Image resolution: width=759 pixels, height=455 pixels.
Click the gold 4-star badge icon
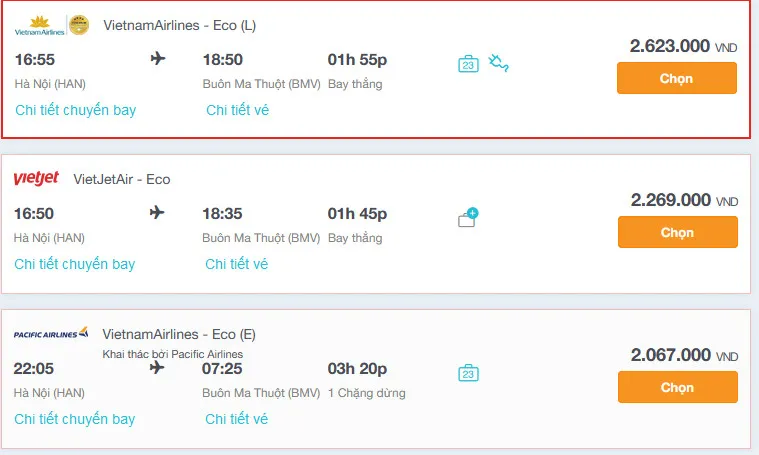(x=79, y=25)
